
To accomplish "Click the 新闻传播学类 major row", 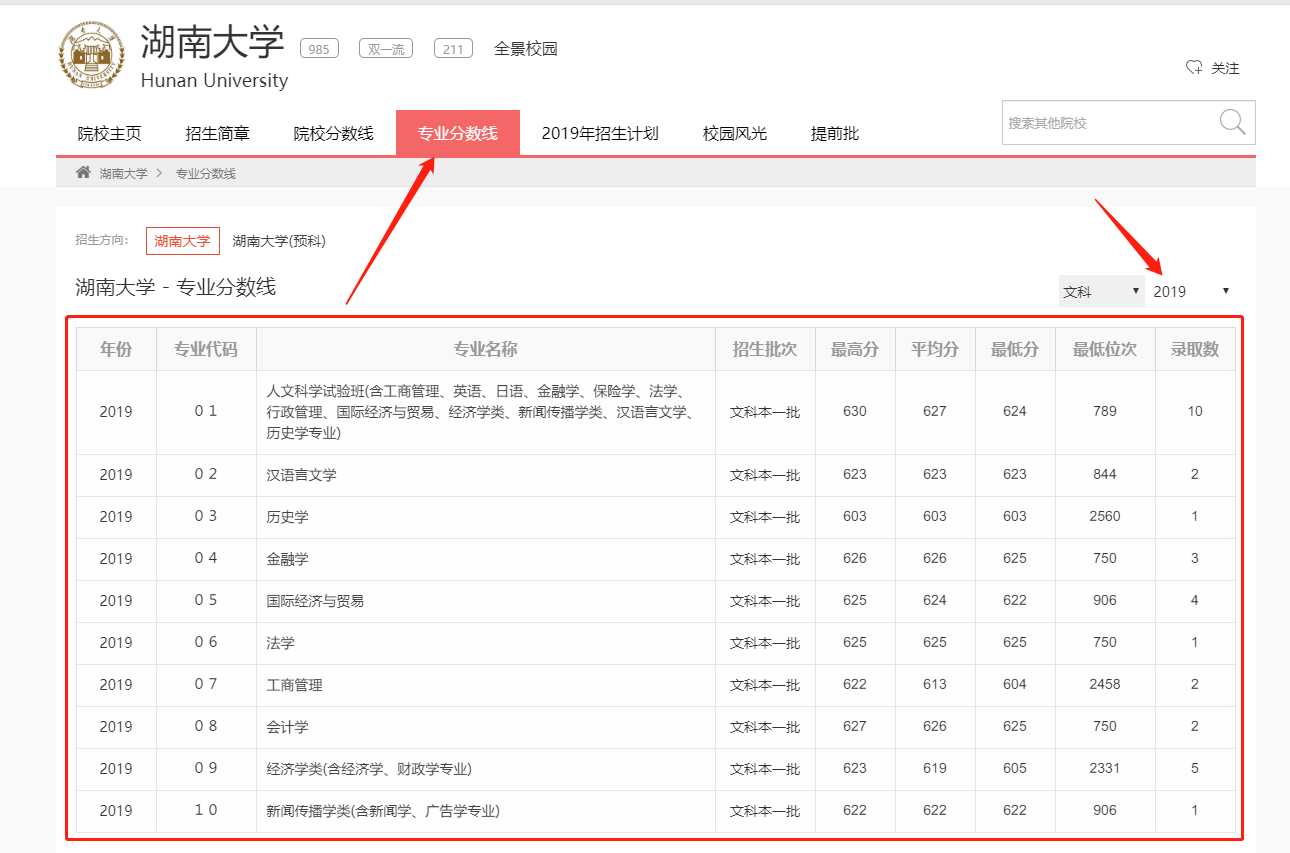I will (656, 811).
